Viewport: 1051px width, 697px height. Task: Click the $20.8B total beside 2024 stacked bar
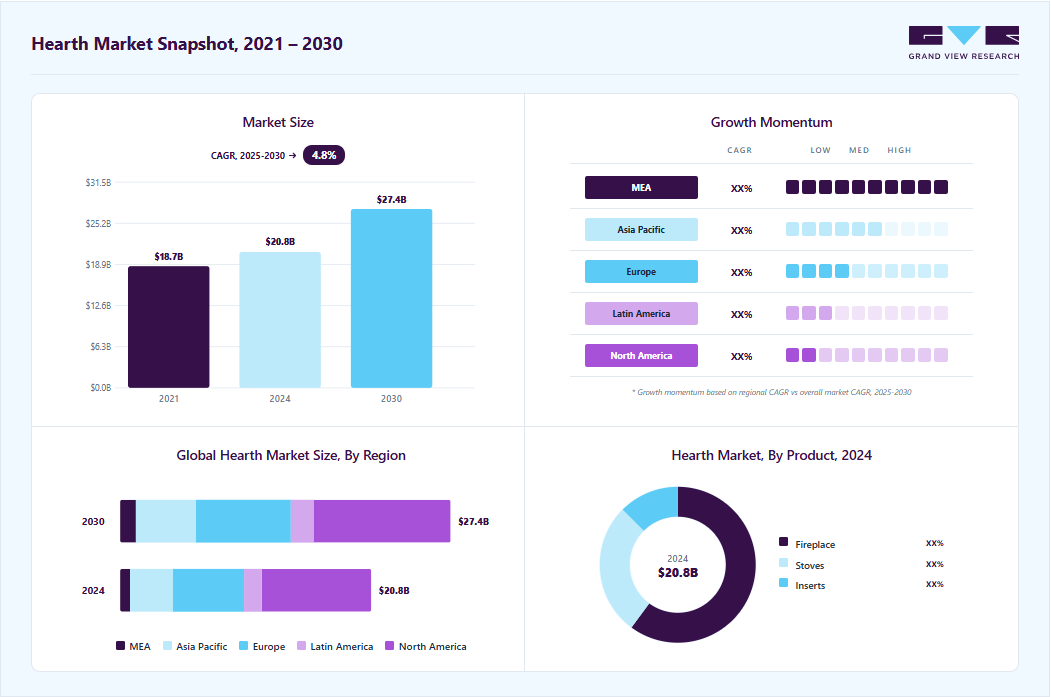pyautogui.click(x=394, y=590)
